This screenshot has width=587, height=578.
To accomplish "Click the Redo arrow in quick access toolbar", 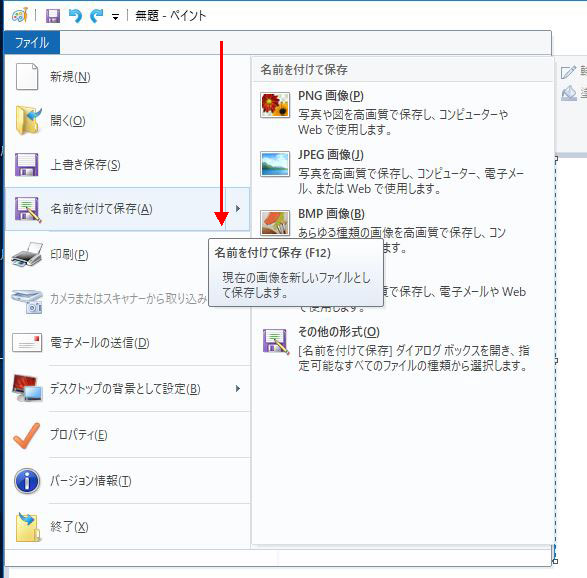I will coord(97,16).
